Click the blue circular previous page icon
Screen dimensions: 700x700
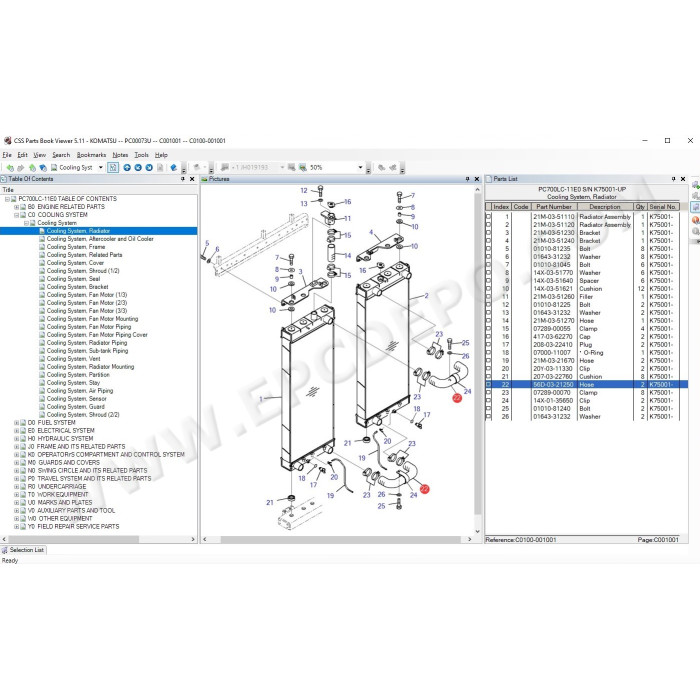138,168
